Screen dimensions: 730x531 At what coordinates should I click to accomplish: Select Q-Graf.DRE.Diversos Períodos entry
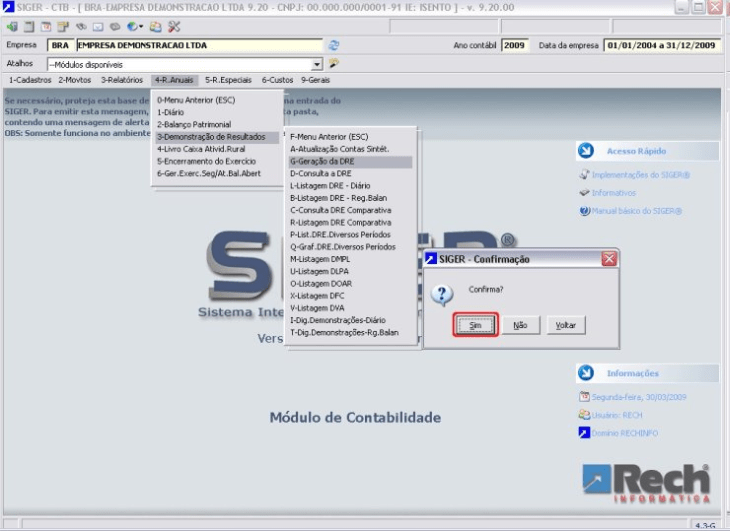click(x=350, y=247)
